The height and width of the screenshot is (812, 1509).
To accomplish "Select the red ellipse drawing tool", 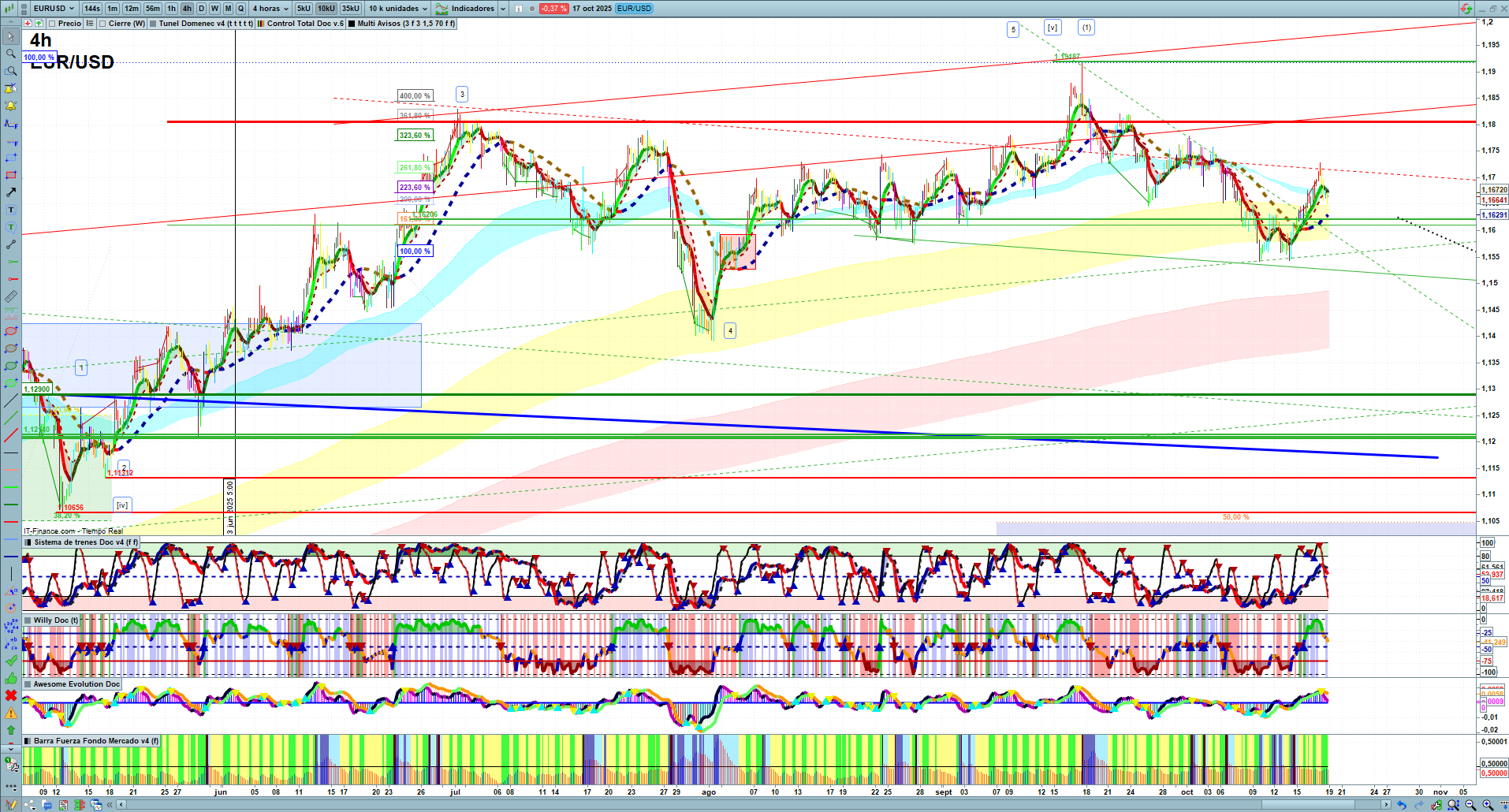I will [x=11, y=331].
